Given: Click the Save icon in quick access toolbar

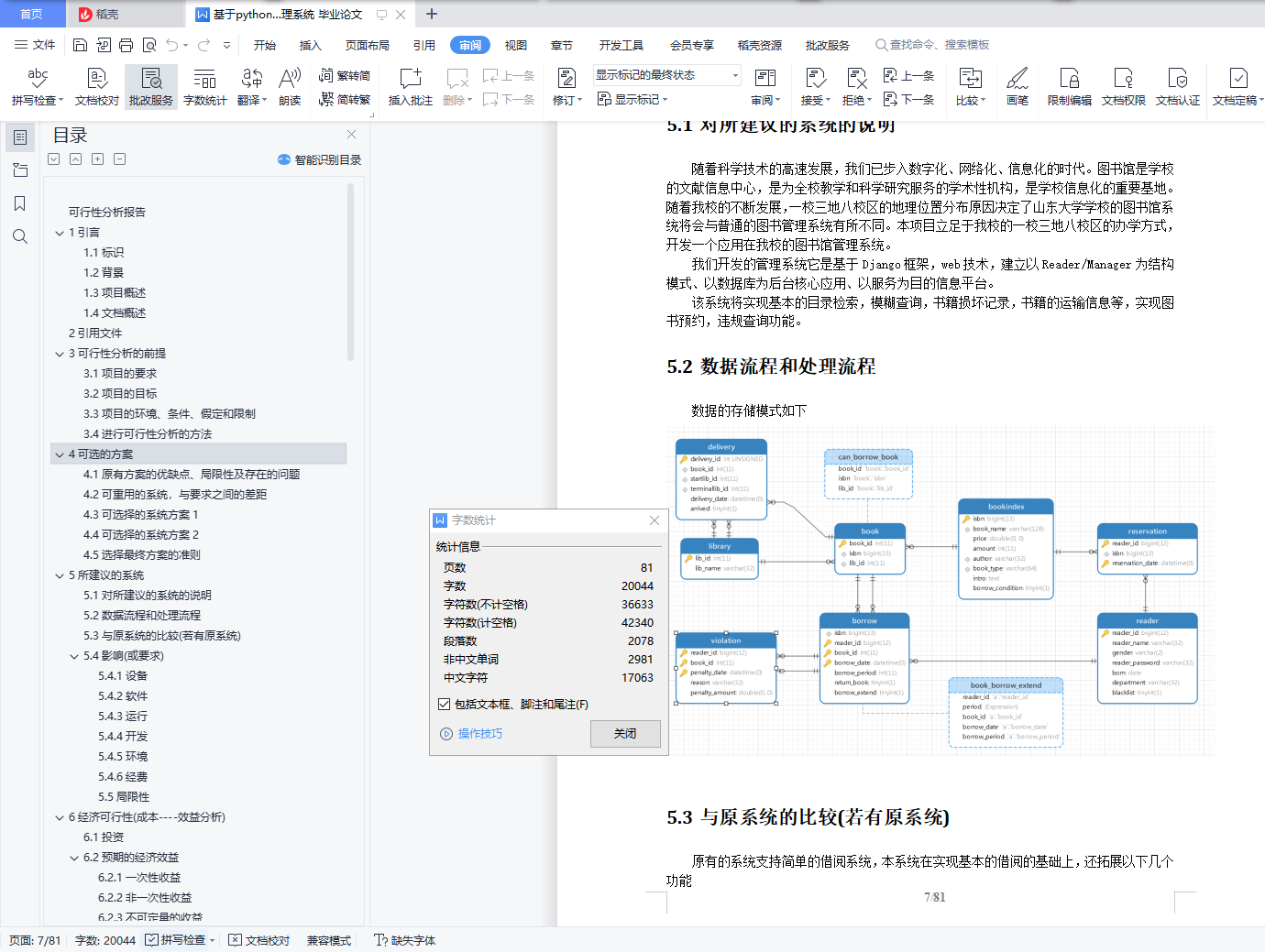Looking at the screenshot, I should 80,45.
